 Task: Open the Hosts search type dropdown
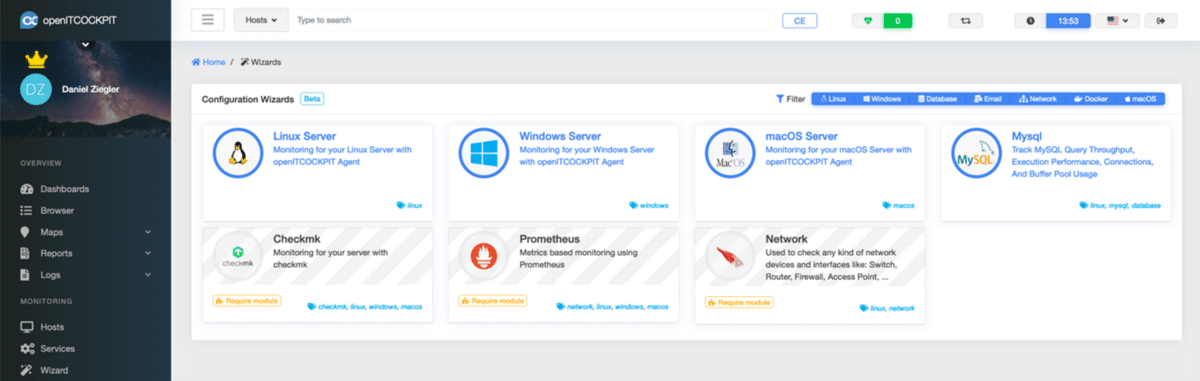click(x=261, y=20)
